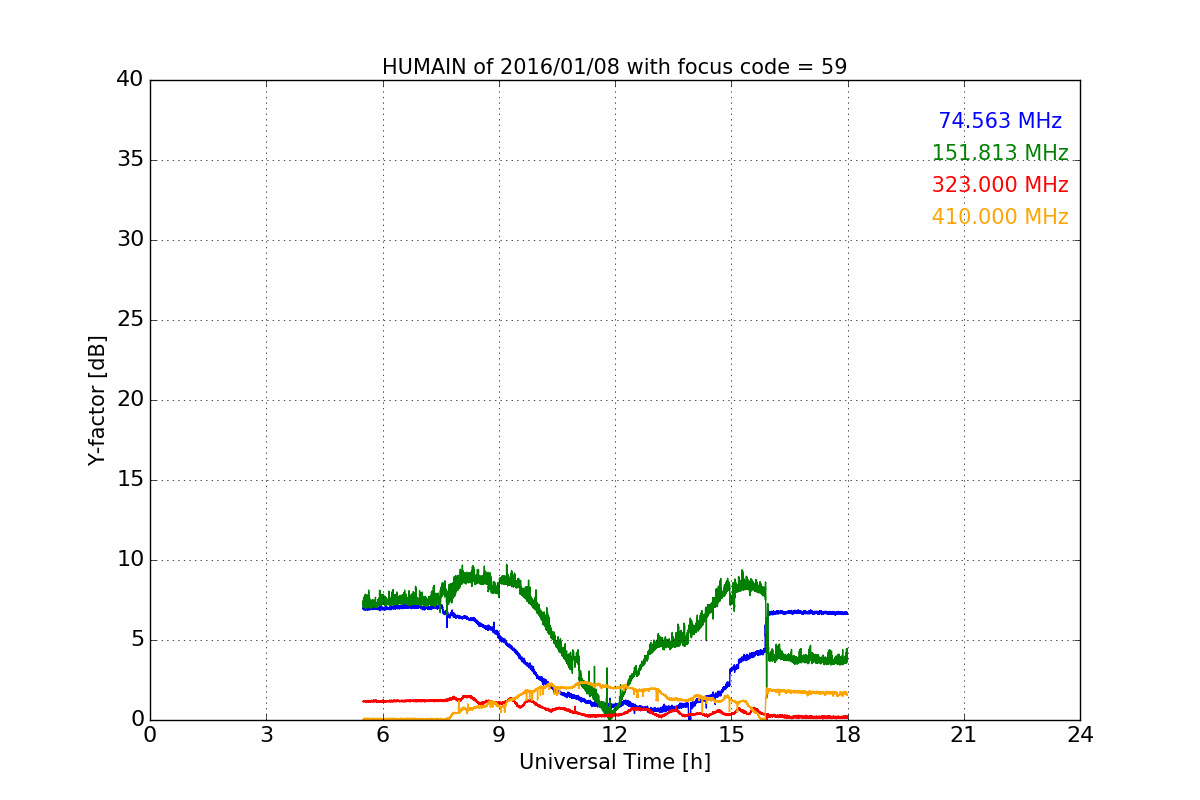Select the 323.000 MHz legend label
Image resolution: width=1200 pixels, height=800 pixels.
point(1000,185)
